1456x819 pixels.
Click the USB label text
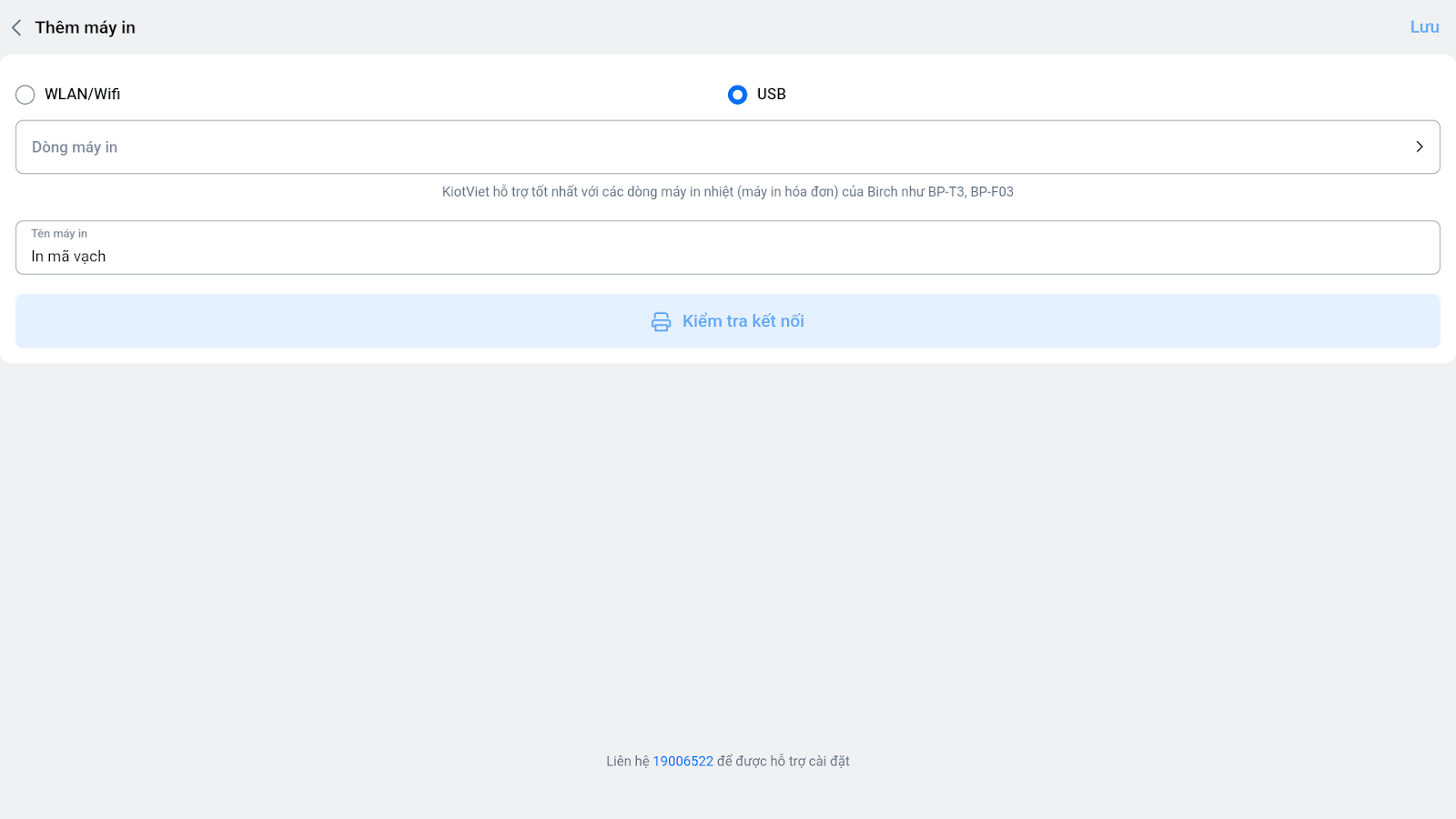coord(771,95)
